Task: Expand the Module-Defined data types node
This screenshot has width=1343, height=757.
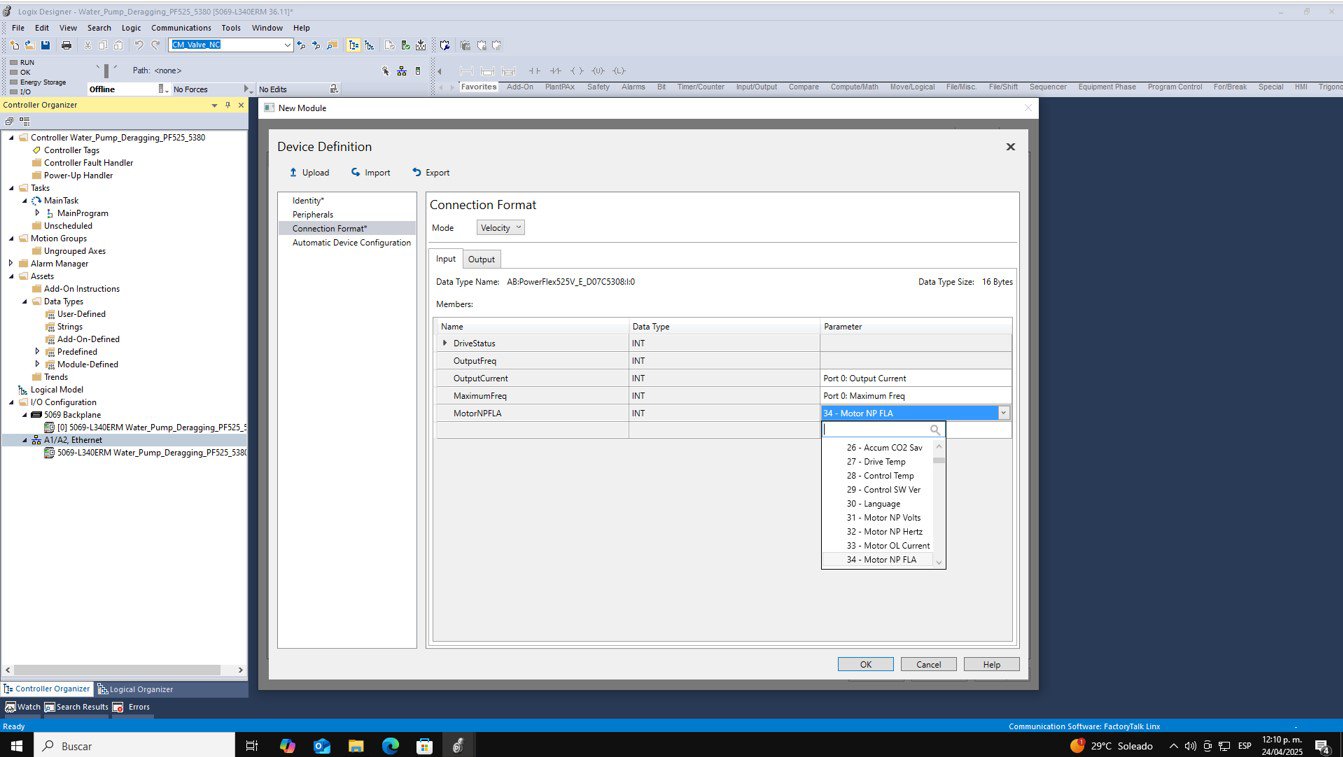Action: point(38,364)
